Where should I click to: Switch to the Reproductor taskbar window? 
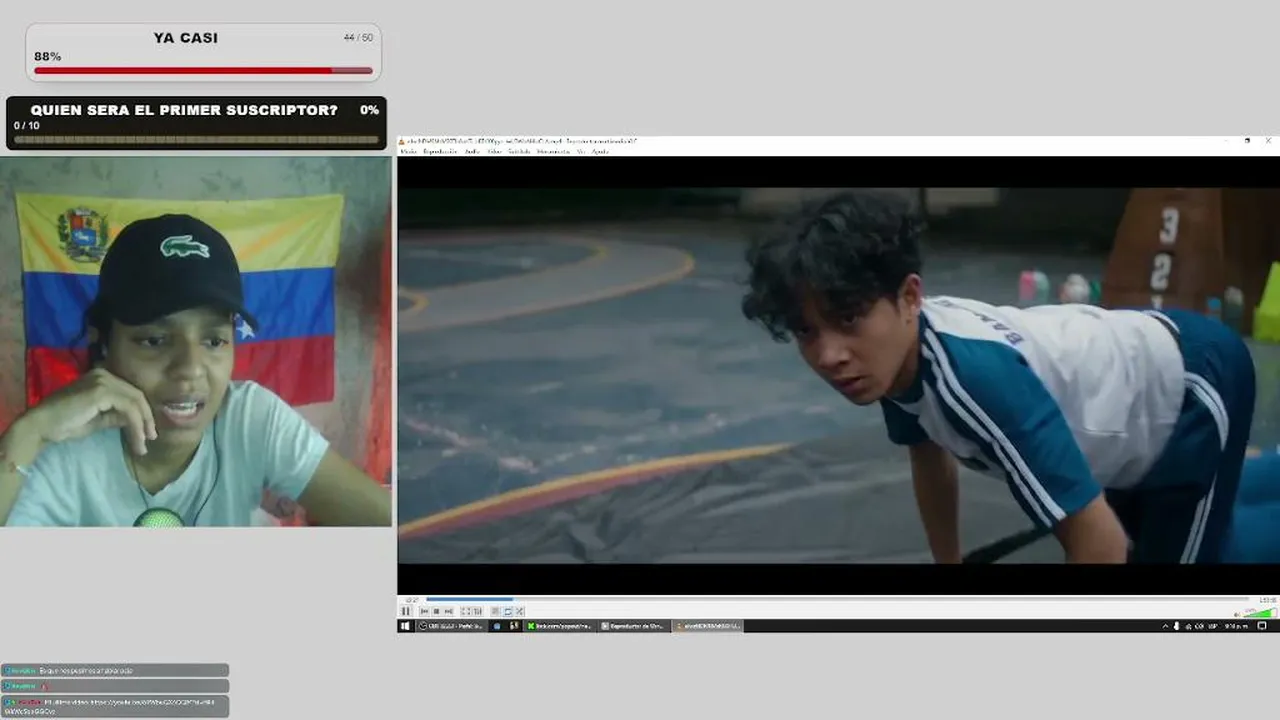[632, 626]
